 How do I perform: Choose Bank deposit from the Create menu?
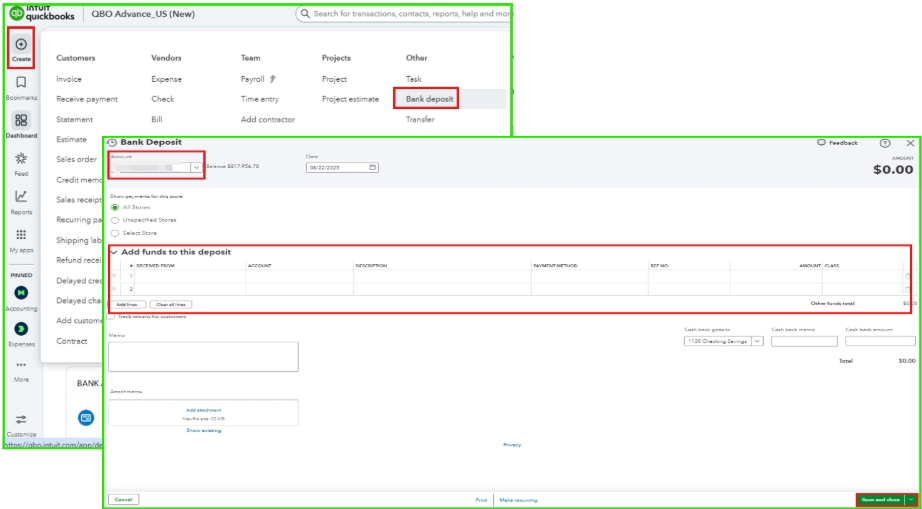(x=429, y=99)
